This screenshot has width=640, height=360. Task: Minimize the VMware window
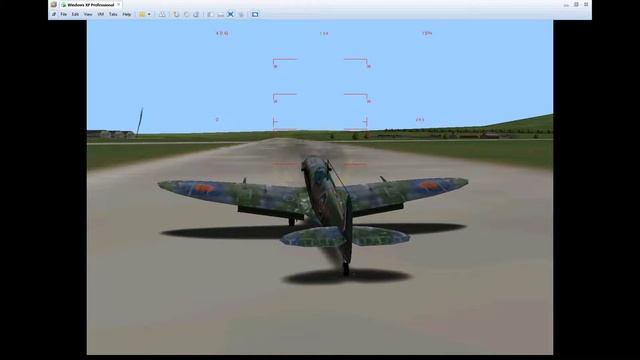click(x=566, y=4)
